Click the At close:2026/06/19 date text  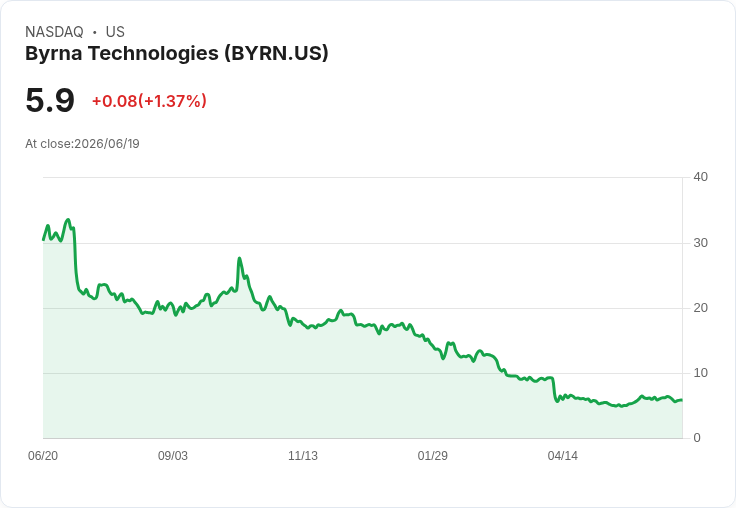pos(82,144)
